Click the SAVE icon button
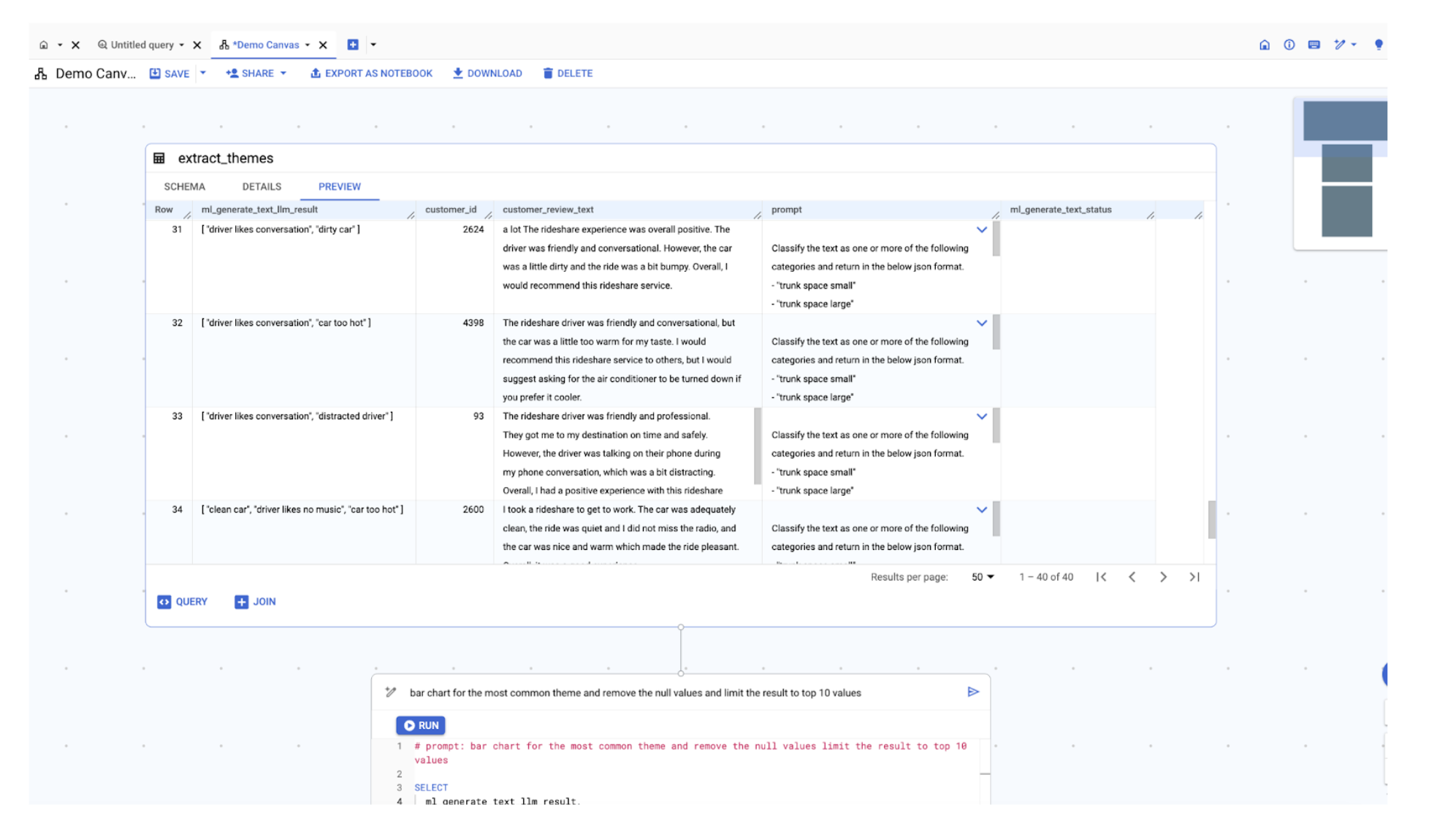1429x840 pixels. 157,73
